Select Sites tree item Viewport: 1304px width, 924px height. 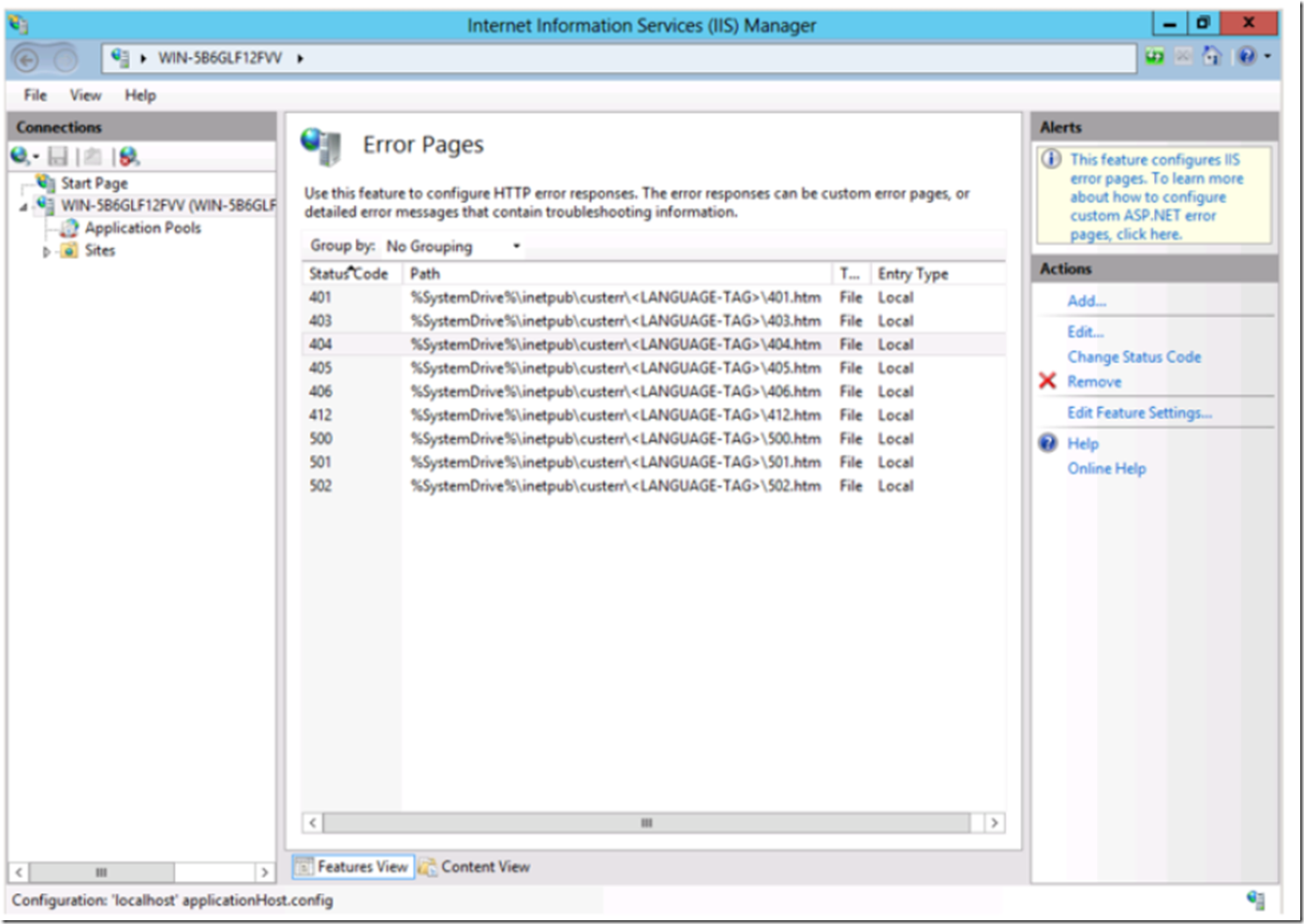(x=99, y=250)
